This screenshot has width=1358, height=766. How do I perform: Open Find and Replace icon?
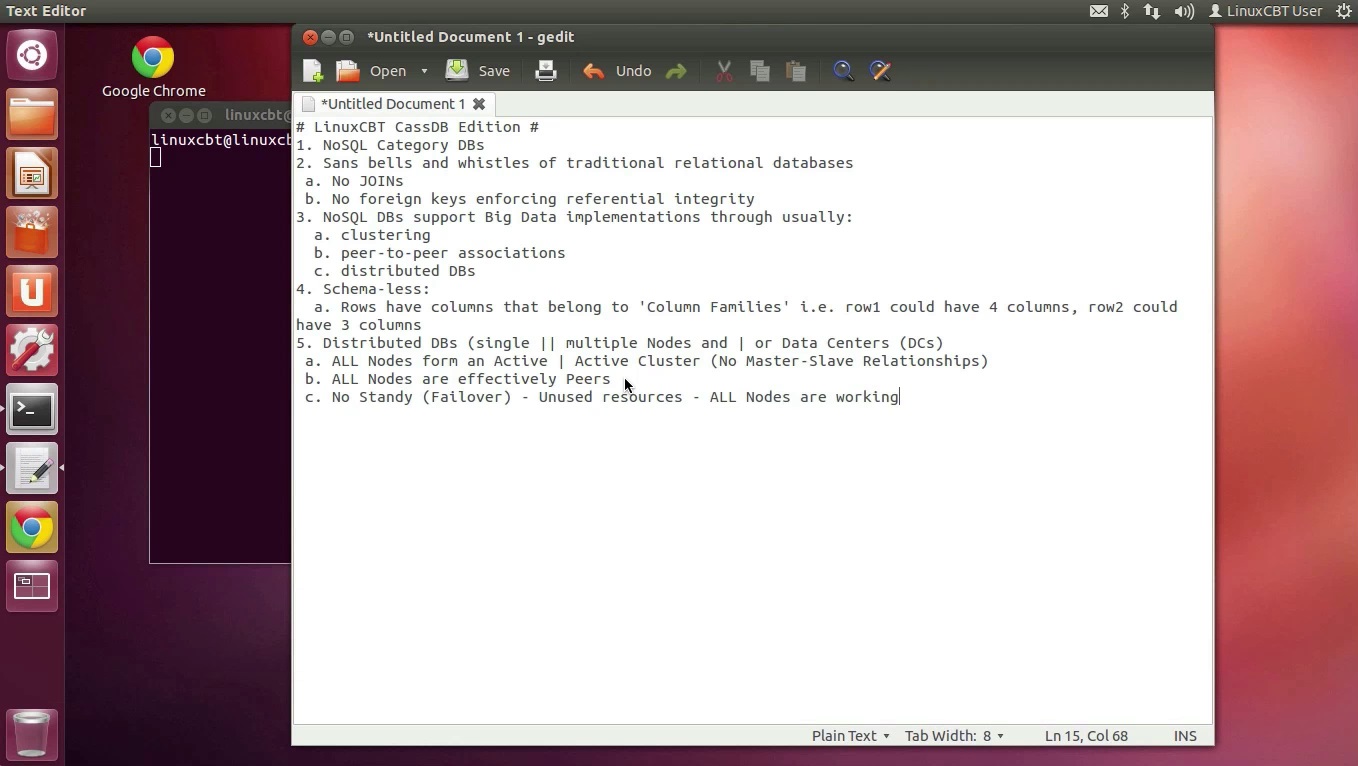(x=880, y=71)
